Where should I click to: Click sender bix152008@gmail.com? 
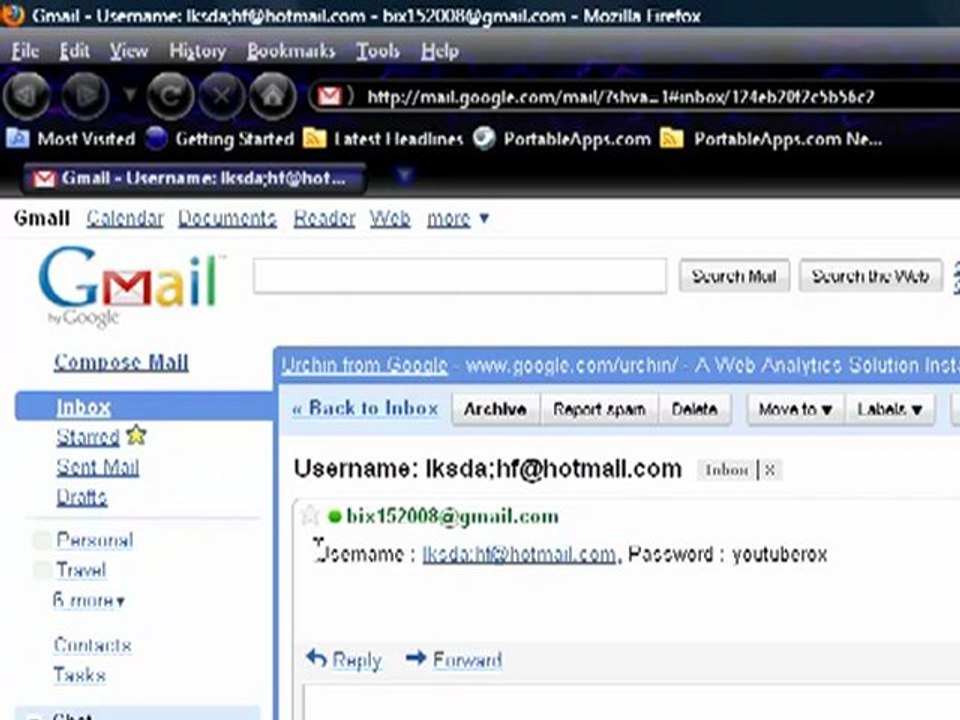(452, 516)
